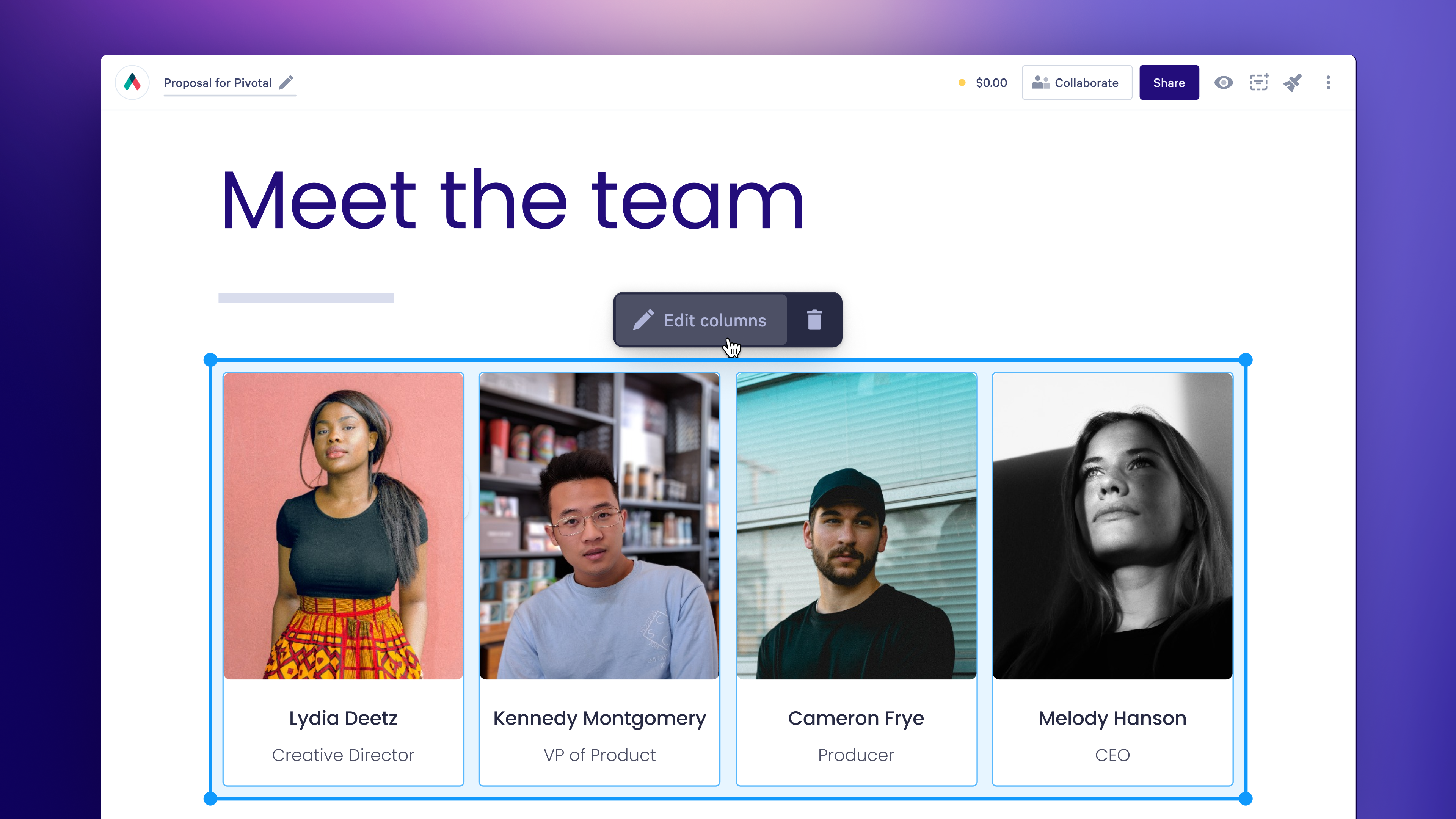
Task: Select Kennedy Montgomery's photo
Action: (x=599, y=526)
